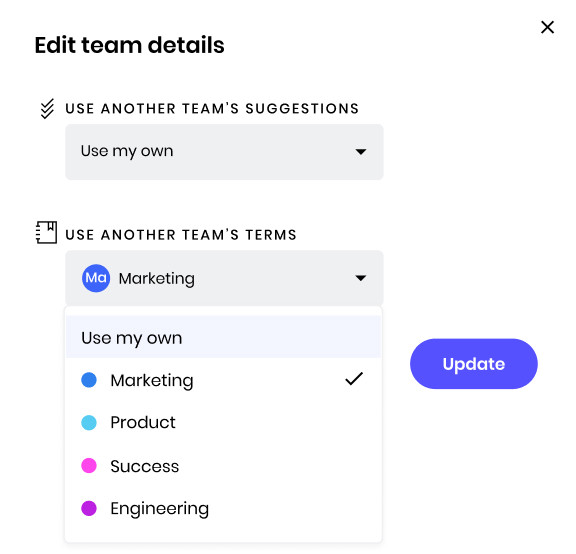Click the 'Use another team's terms' label

181,235
